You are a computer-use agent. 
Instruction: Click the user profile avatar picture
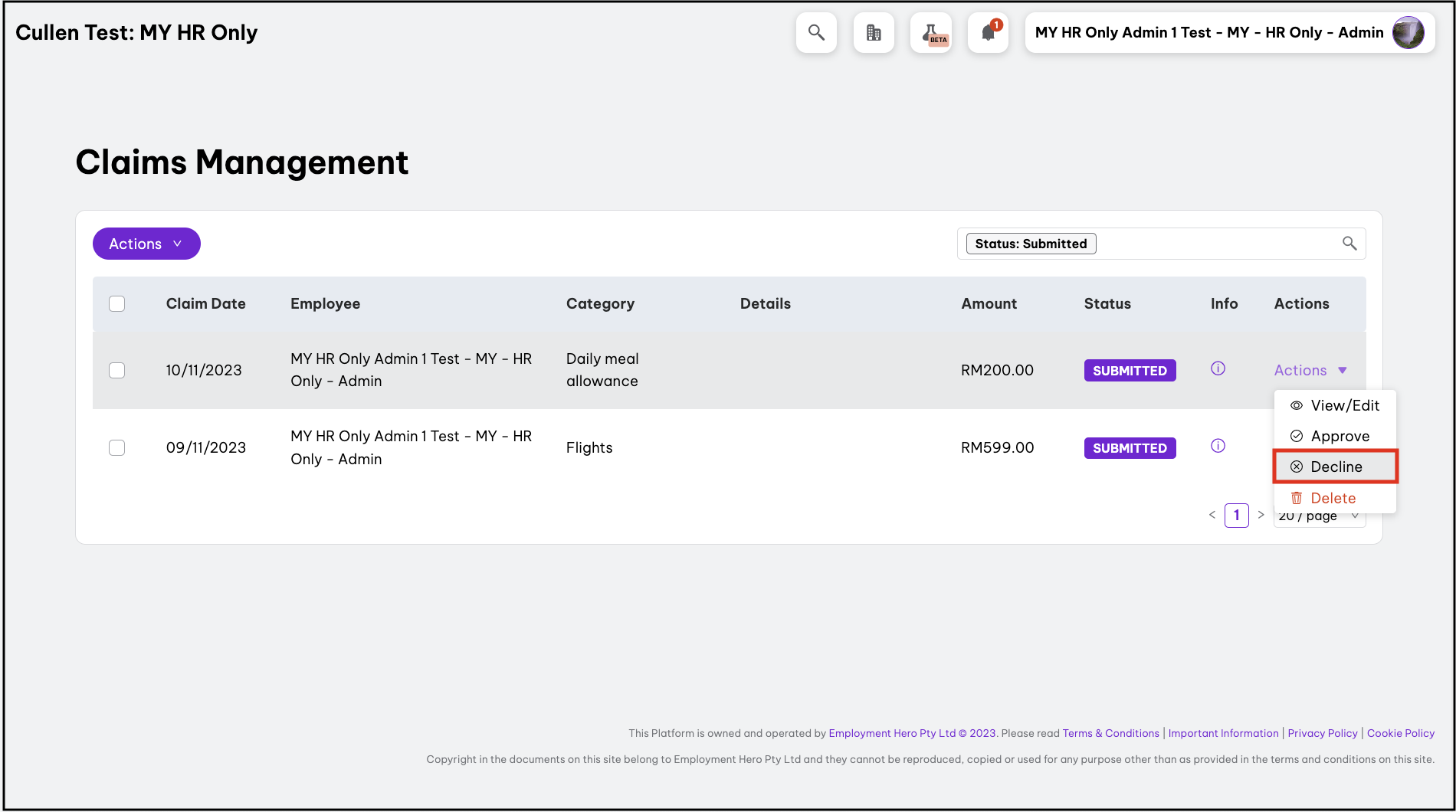click(x=1408, y=33)
